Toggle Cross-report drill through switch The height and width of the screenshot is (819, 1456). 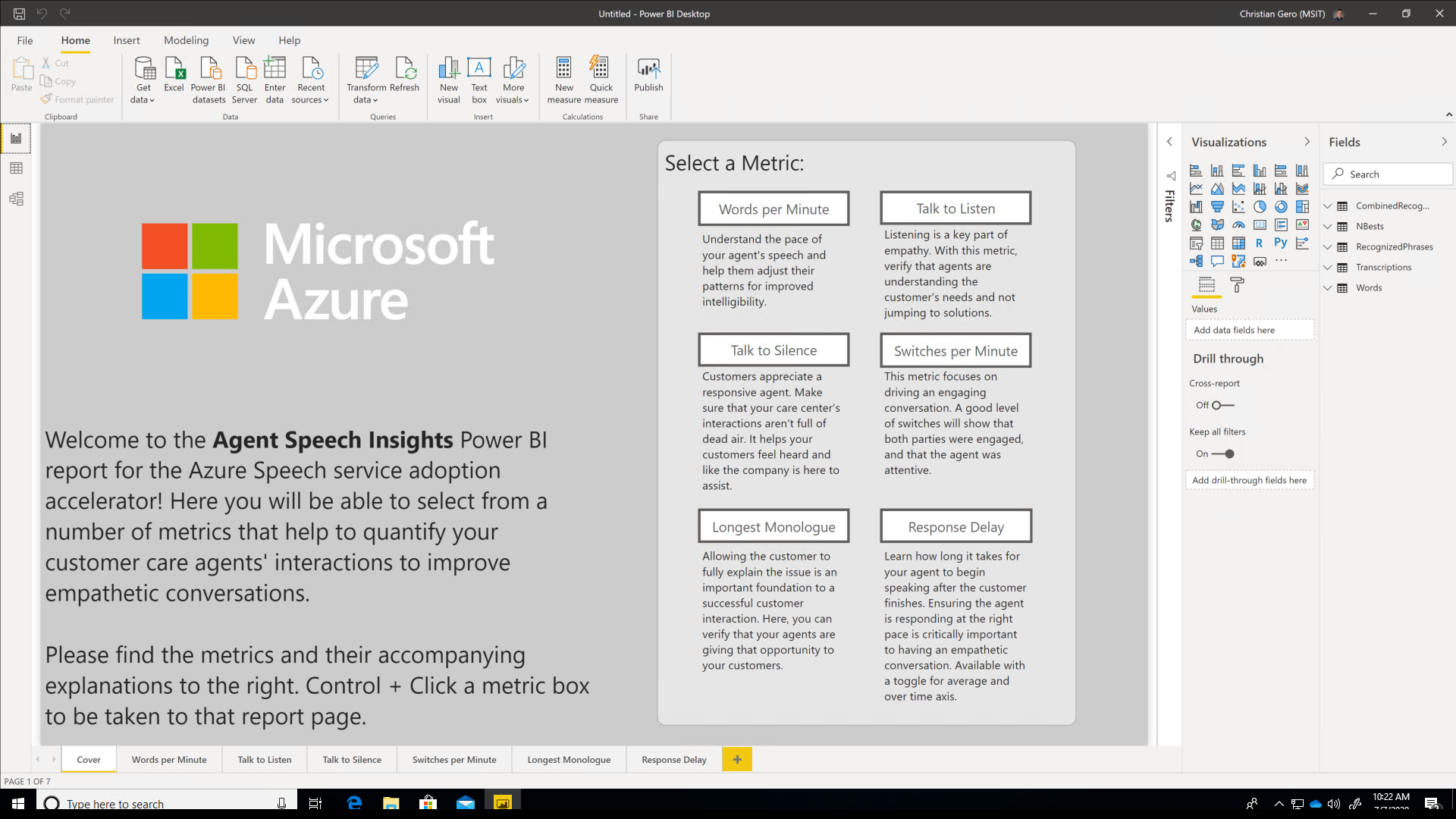tap(1222, 406)
